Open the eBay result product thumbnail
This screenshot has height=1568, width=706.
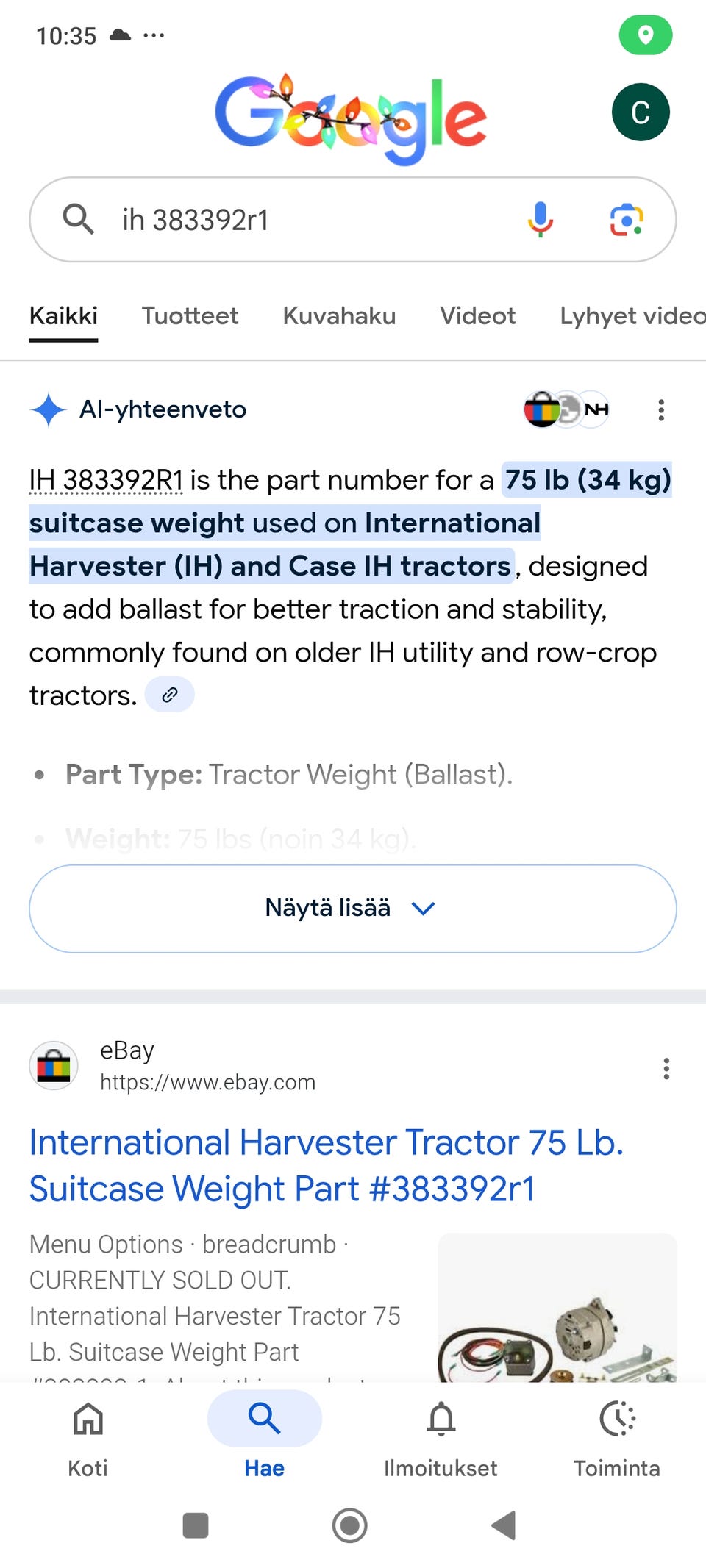(557, 1309)
